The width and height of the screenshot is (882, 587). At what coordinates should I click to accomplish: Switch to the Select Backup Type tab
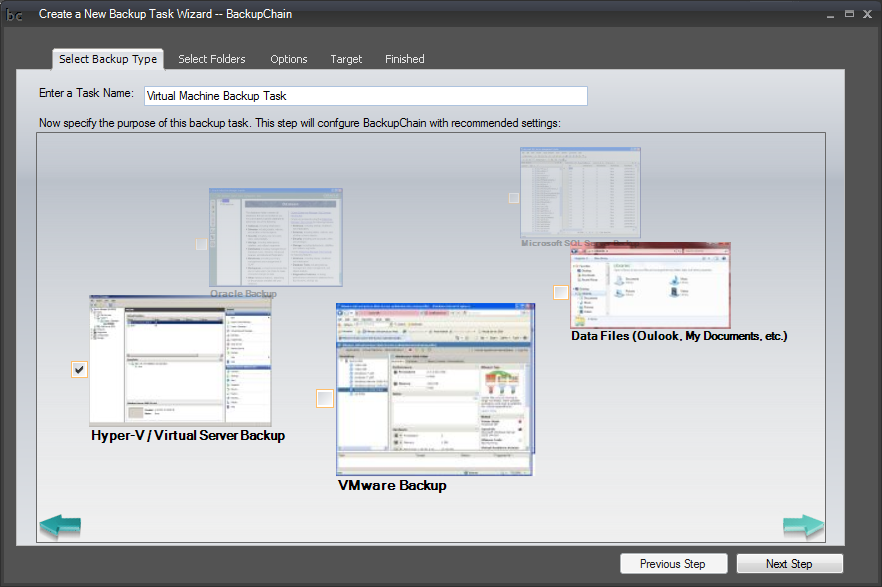[108, 59]
